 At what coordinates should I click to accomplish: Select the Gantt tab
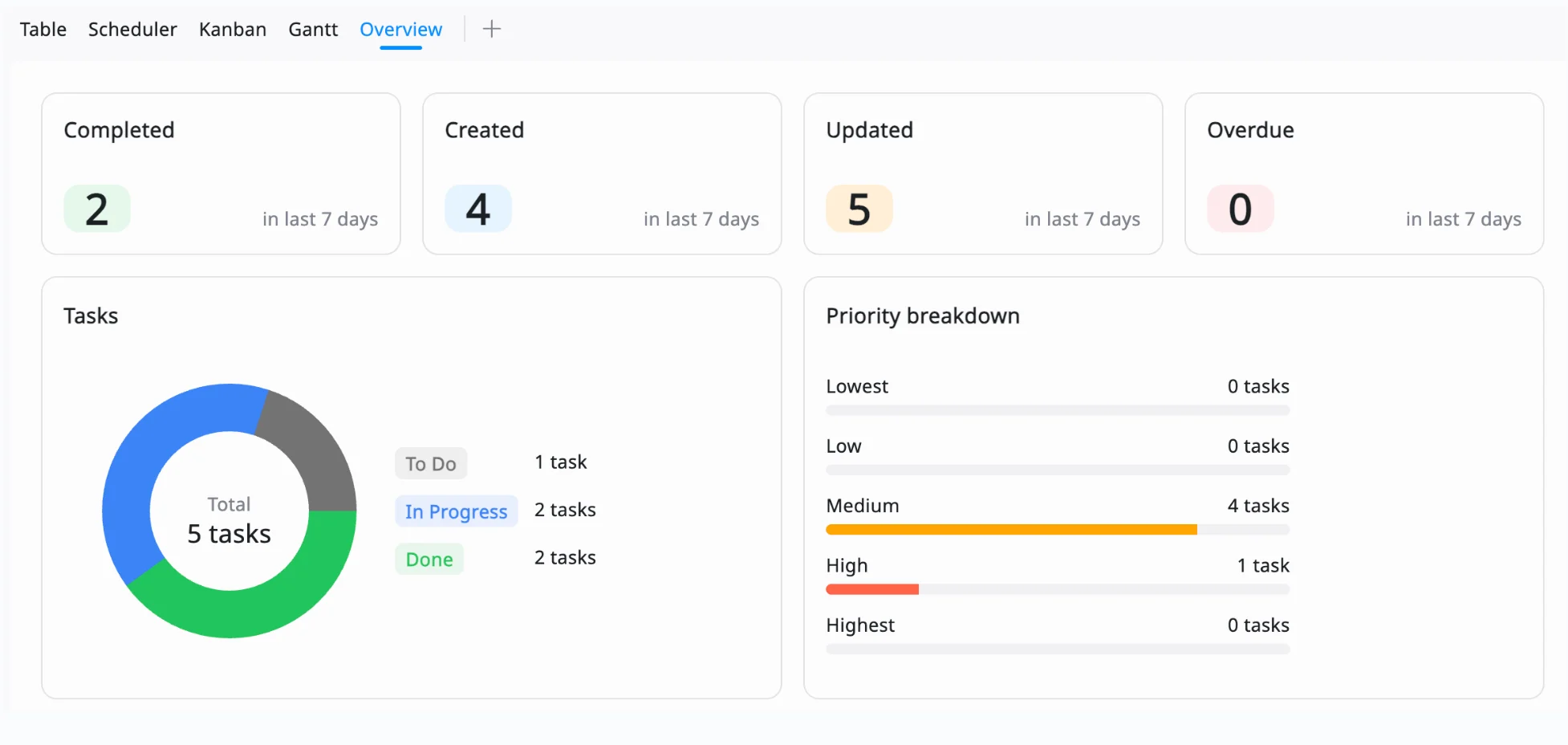[x=313, y=30]
